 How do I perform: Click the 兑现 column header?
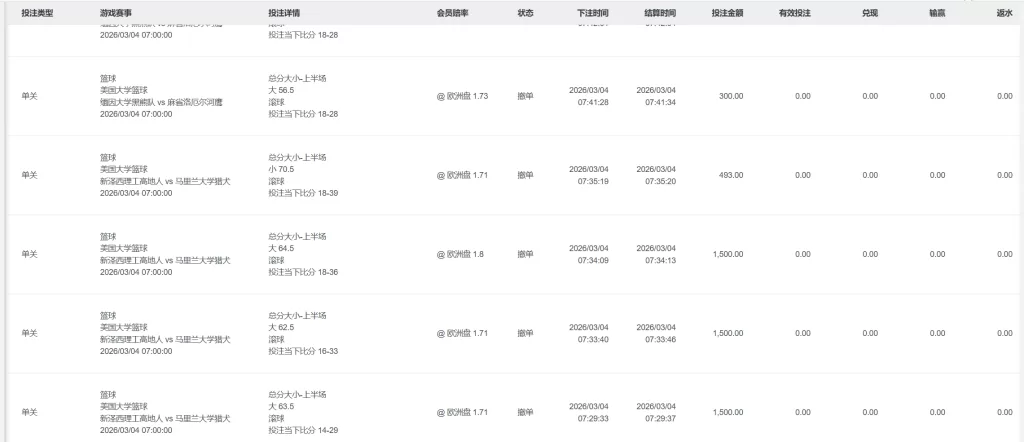870,13
